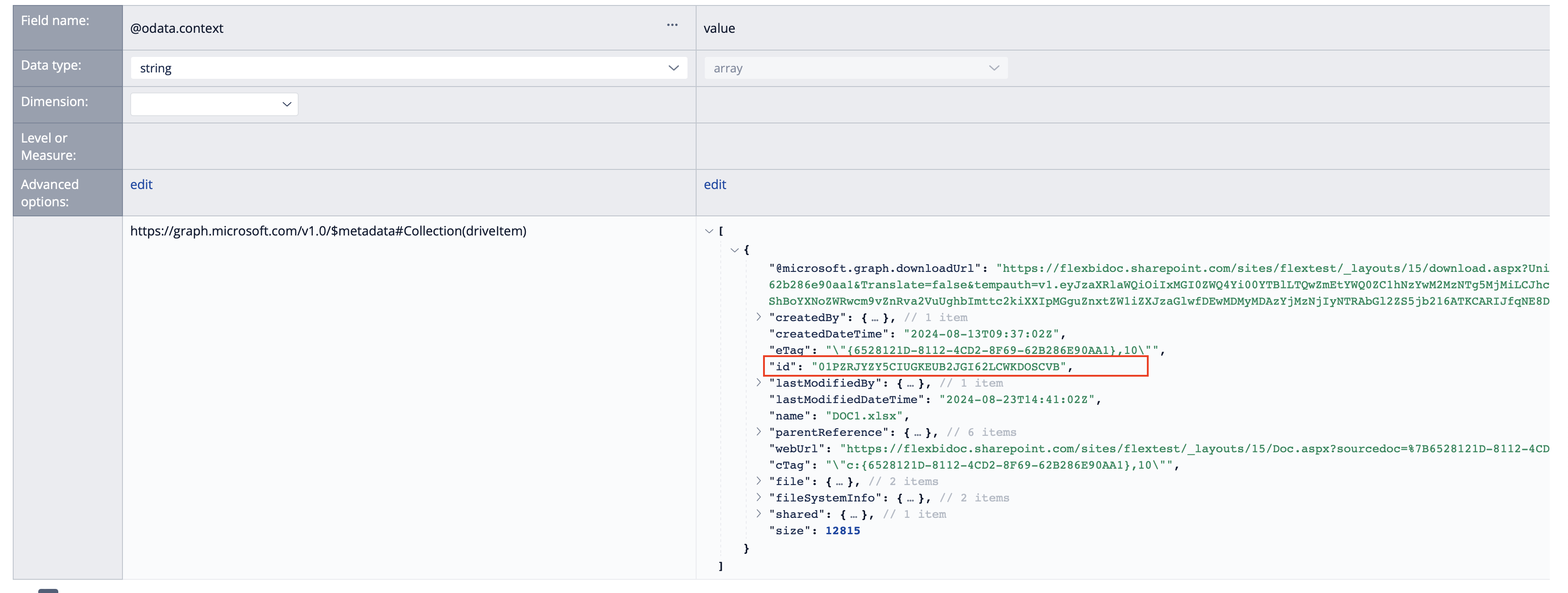The height and width of the screenshot is (593, 1568).
Task: Edit advanced options for the @odata.context field
Action: point(141,184)
